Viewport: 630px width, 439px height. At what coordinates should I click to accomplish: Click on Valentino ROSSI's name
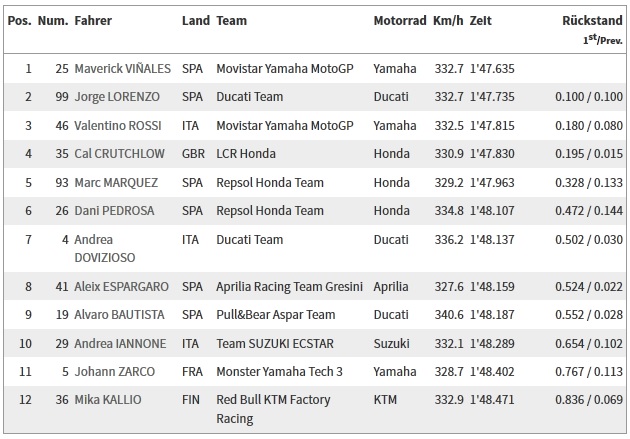tap(118, 126)
